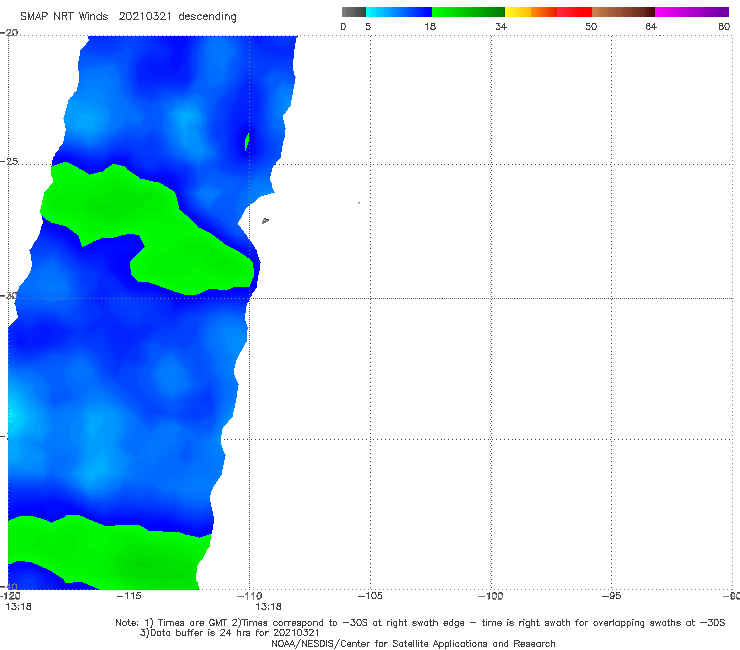The width and height of the screenshot is (740, 650).
Task: Click the latitude label '-30' on the left axis
Action: pos(9,296)
